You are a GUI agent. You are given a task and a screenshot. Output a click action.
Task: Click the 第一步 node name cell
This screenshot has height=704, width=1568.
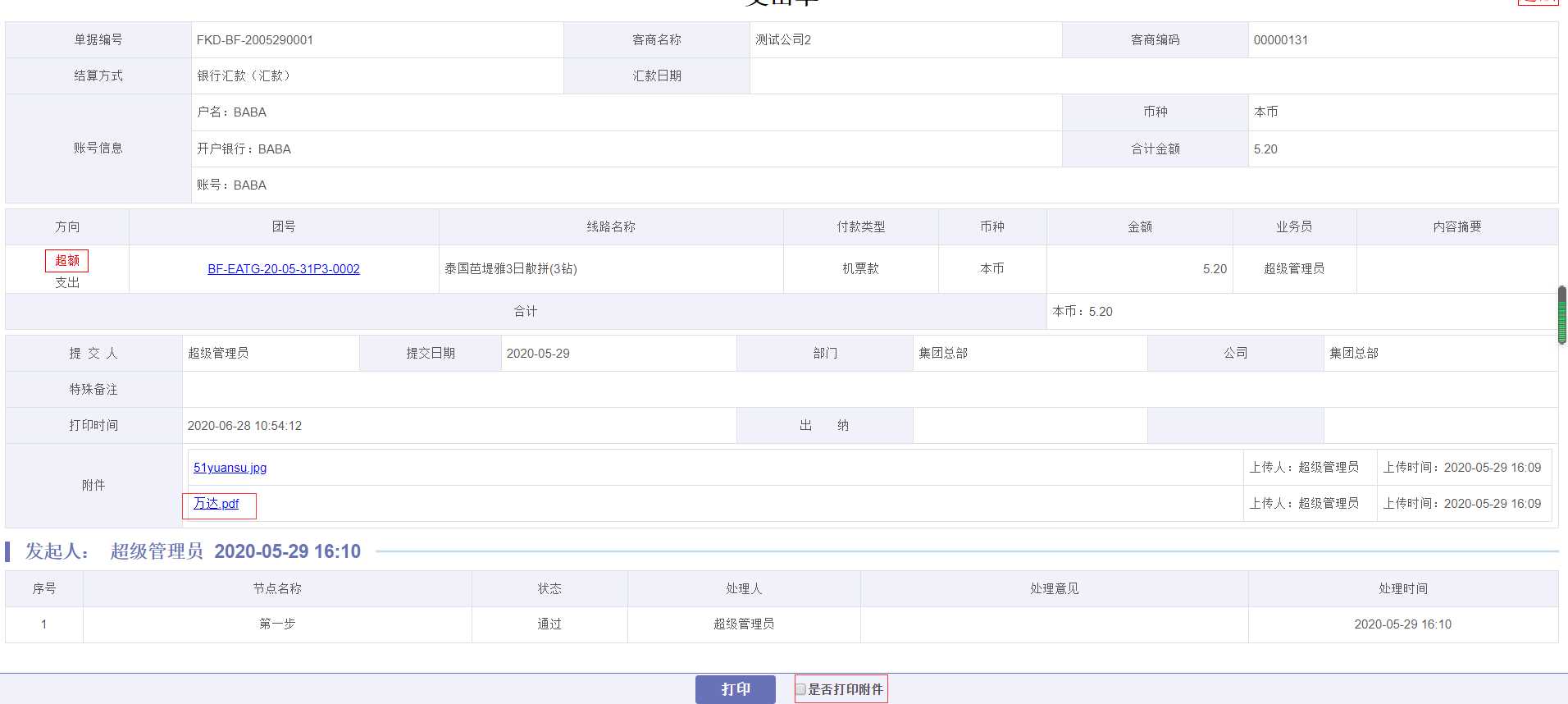click(x=277, y=624)
